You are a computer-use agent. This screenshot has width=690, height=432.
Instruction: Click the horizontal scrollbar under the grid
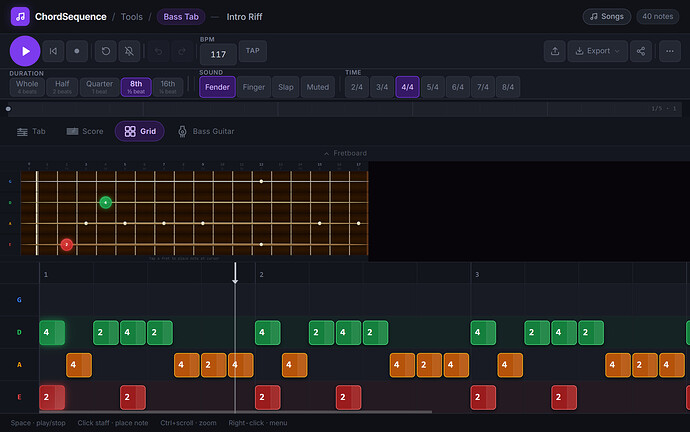[x=235, y=412]
